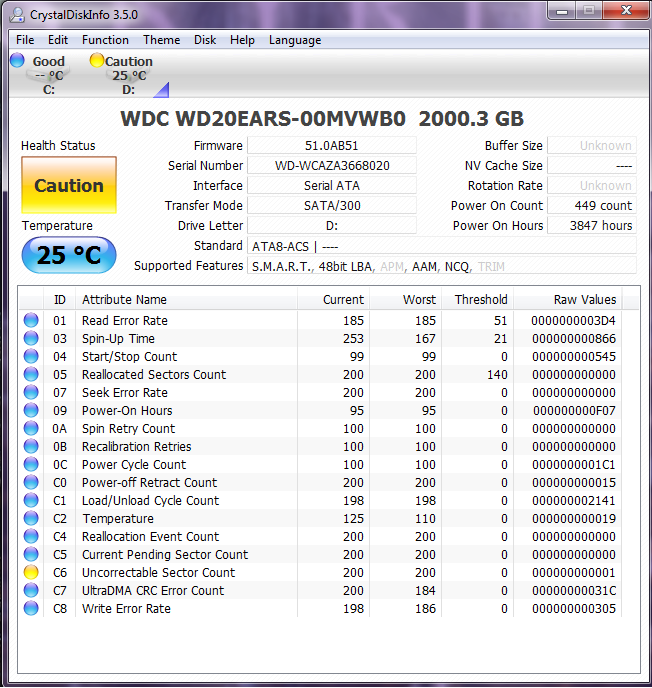The width and height of the screenshot is (652, 688).
Task: Click the status icon for Power-off Retract Count
Action: coord(31,482)
